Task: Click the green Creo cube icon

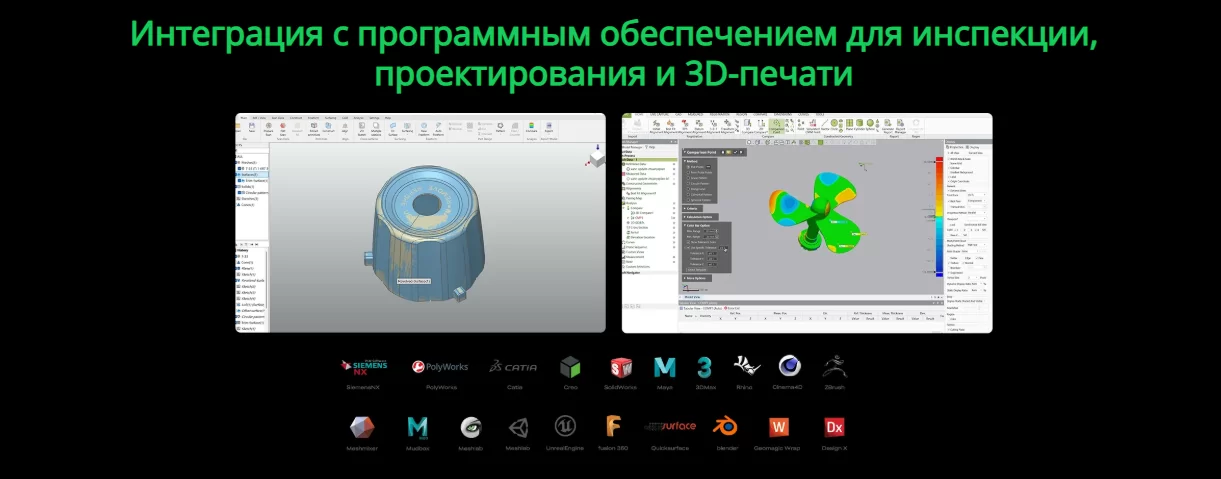Action: (x=570, y=367)
